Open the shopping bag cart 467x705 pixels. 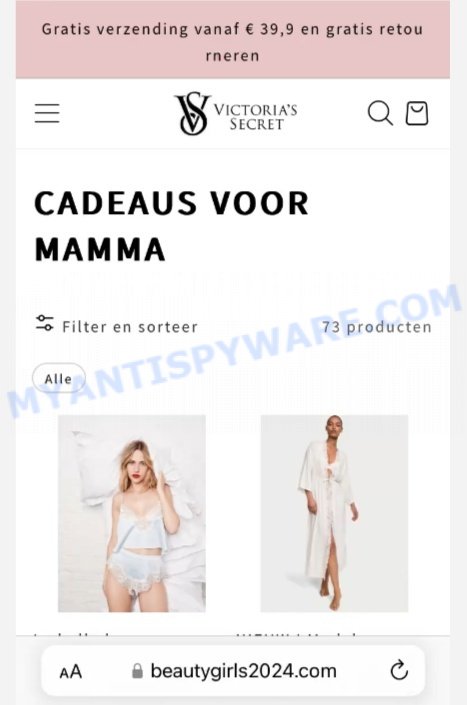click(x=417, y=113)
